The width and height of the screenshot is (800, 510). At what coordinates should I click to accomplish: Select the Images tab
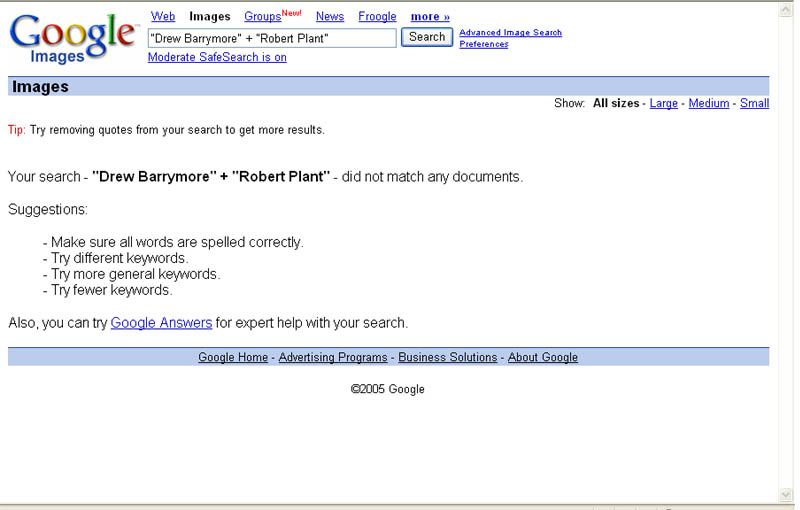(210, 16)
